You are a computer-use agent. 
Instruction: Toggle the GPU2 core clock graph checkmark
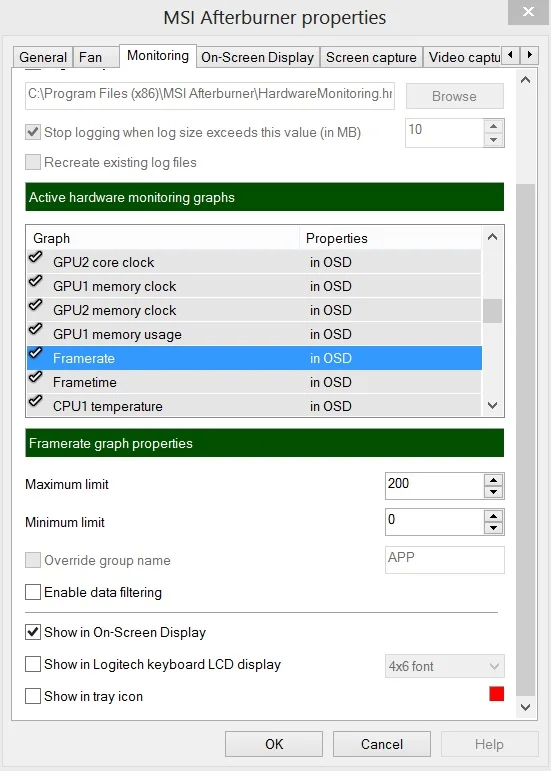[35, 257]
